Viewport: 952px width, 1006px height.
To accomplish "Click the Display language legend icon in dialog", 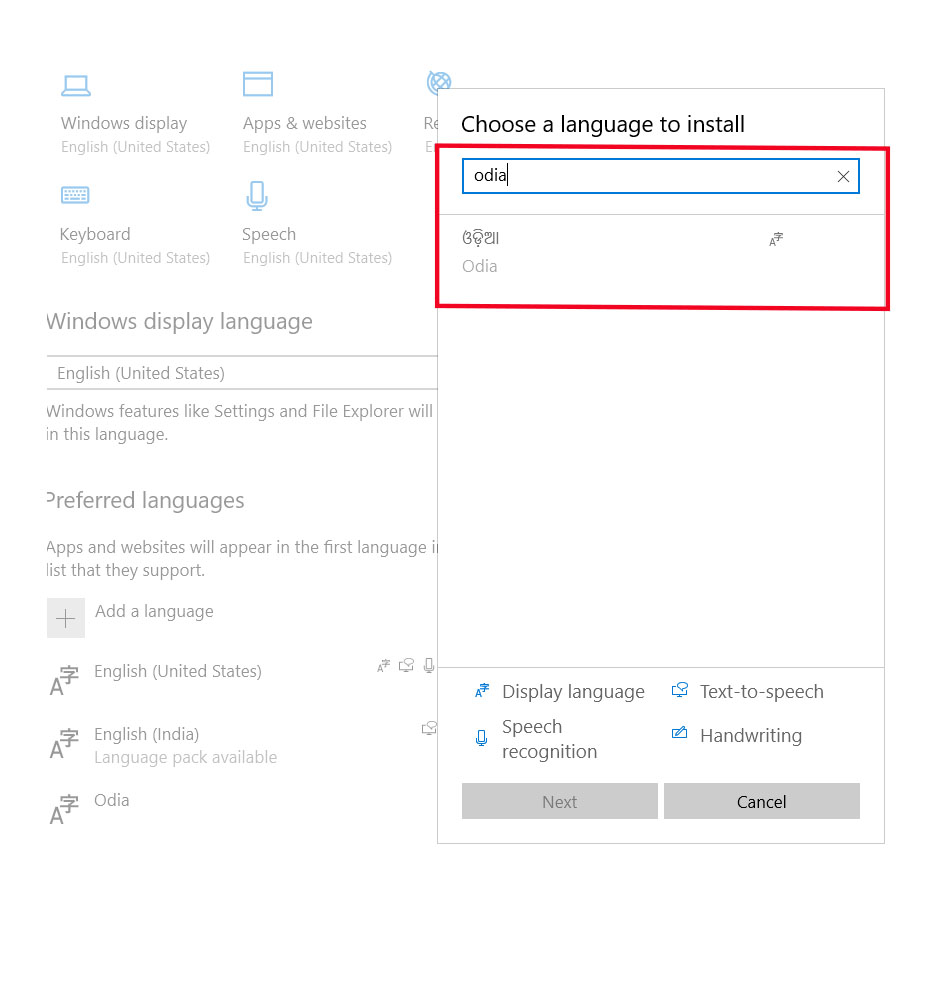I will click(482, 690).
